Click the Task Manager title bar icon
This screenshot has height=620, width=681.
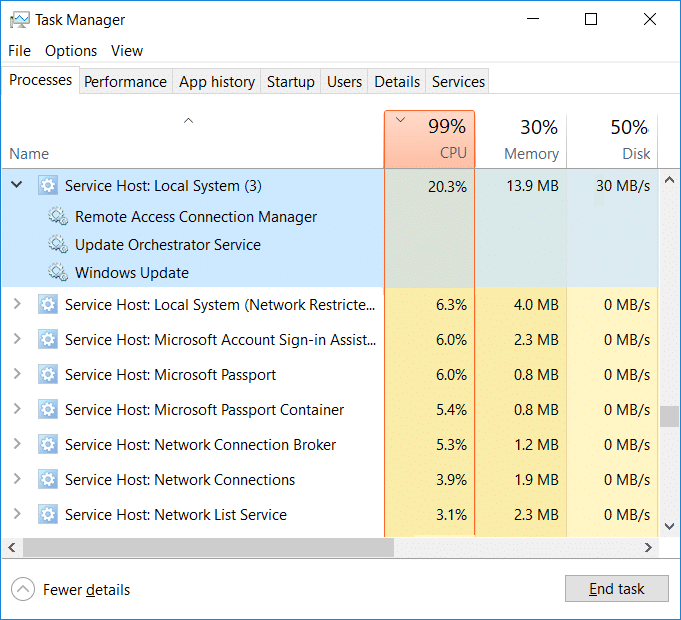click(x=19, y=19)
